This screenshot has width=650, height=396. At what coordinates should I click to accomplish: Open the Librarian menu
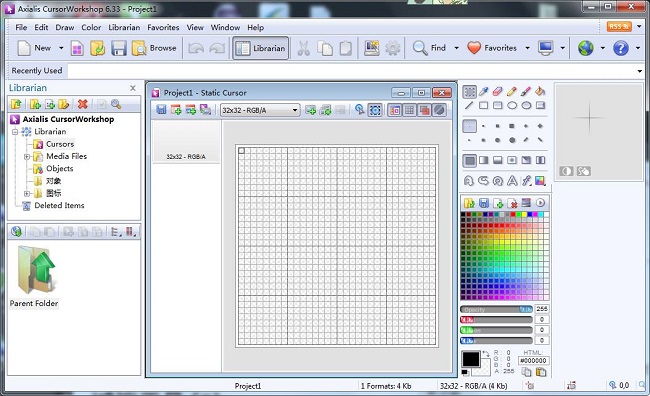pos(124,27)
